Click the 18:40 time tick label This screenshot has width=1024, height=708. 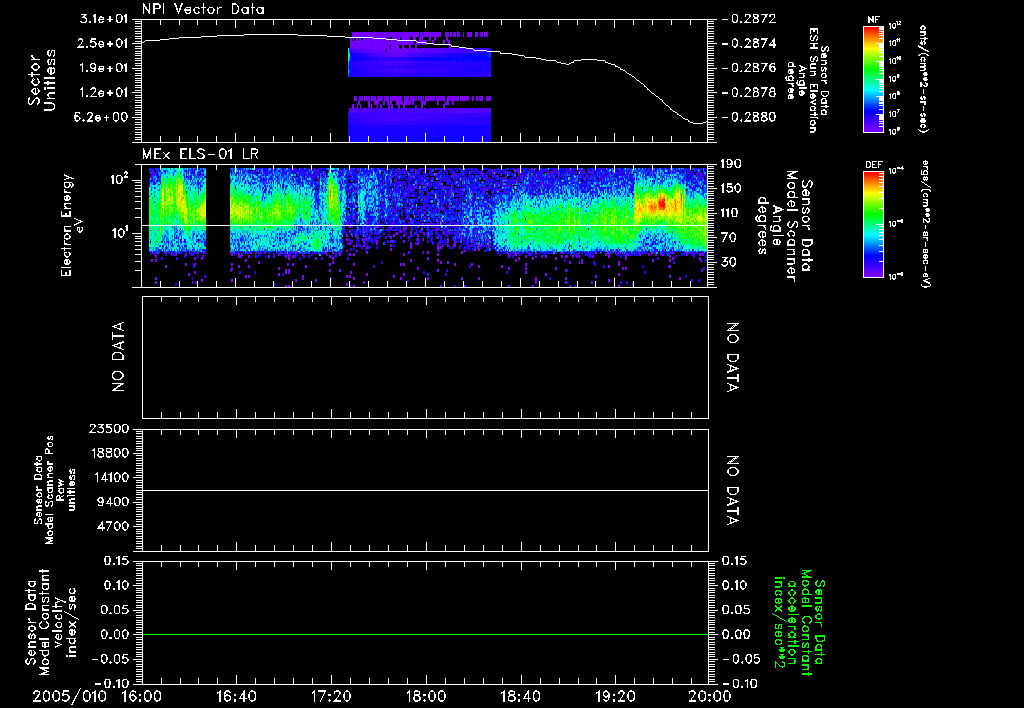tap(520, 696)
